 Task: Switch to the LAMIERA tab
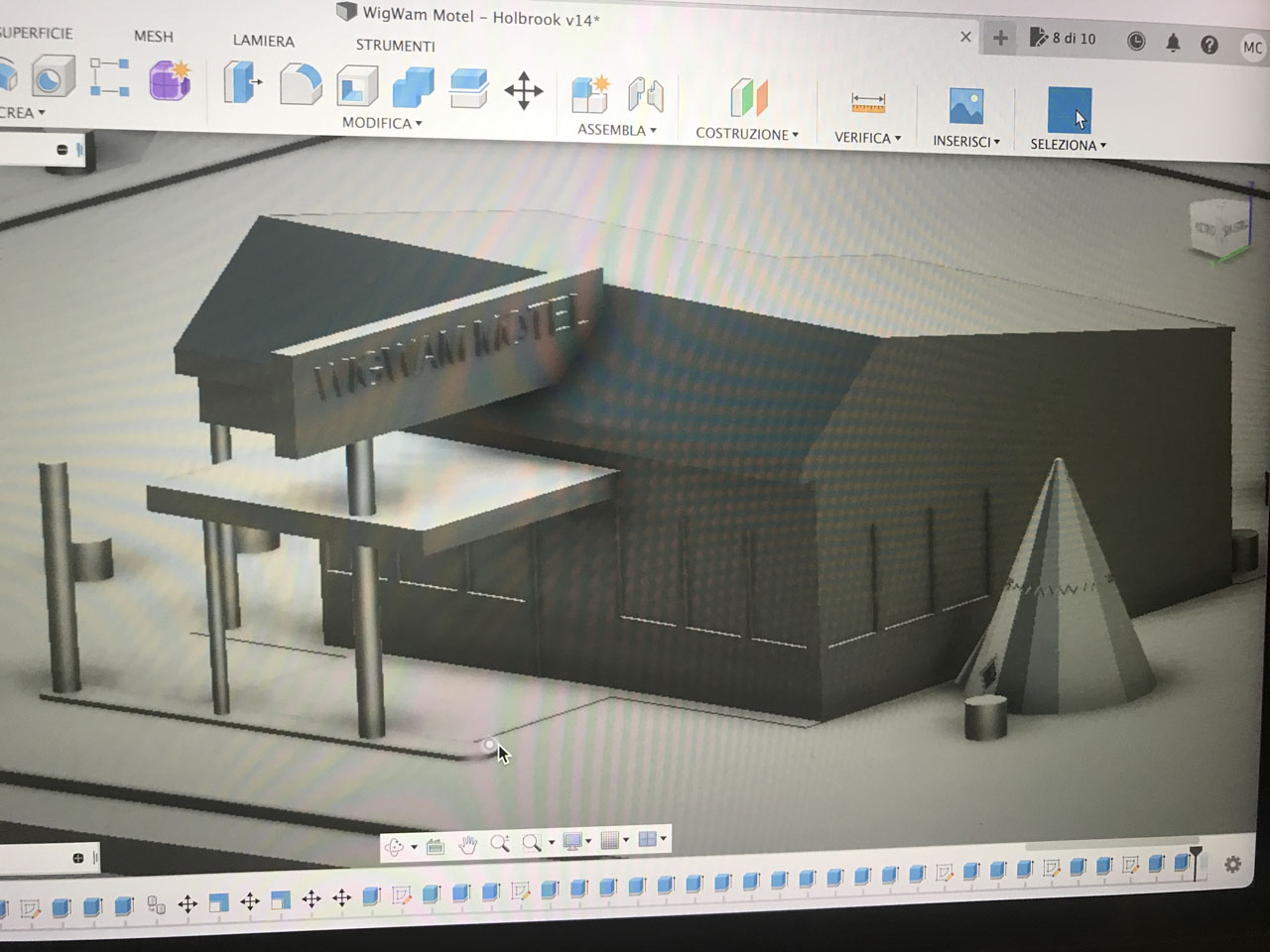(264, 41)
